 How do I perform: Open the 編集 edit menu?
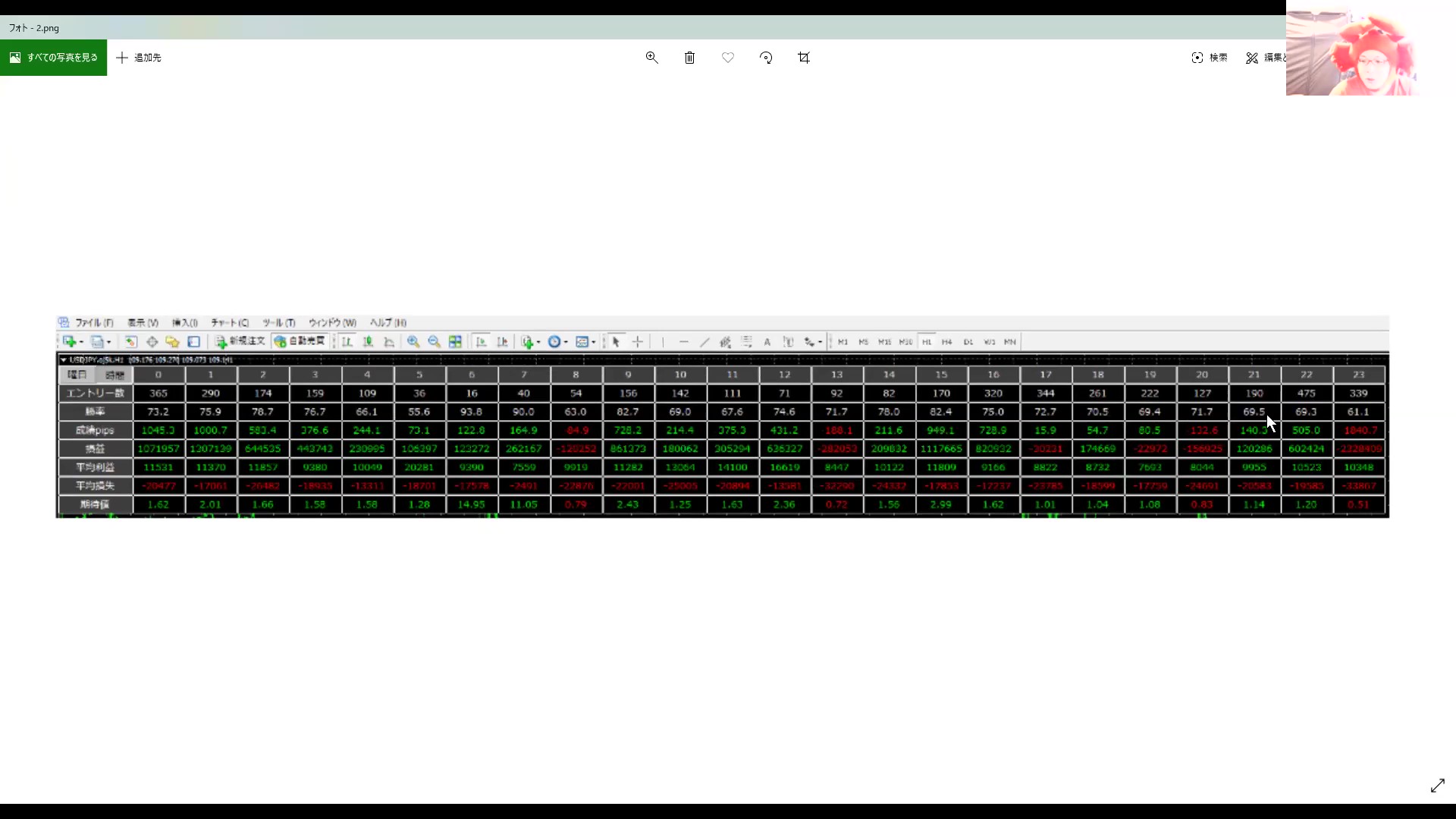point(1265,58)
